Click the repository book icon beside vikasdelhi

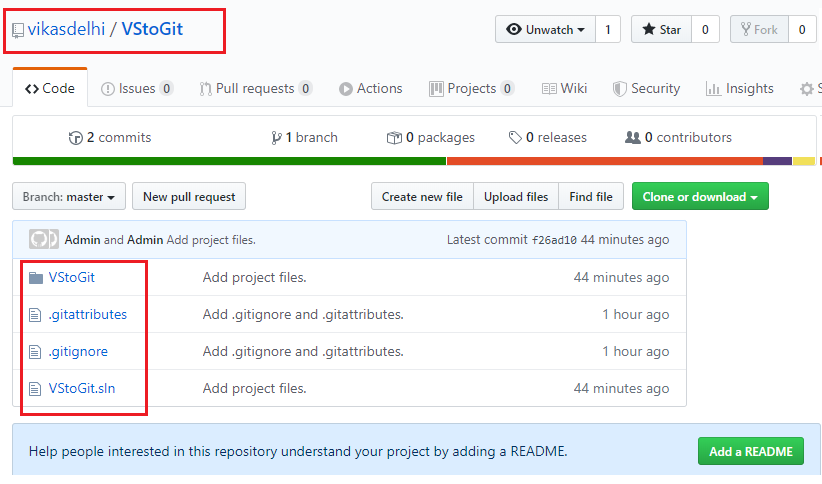pyautogui.click(x=18, y=30)
